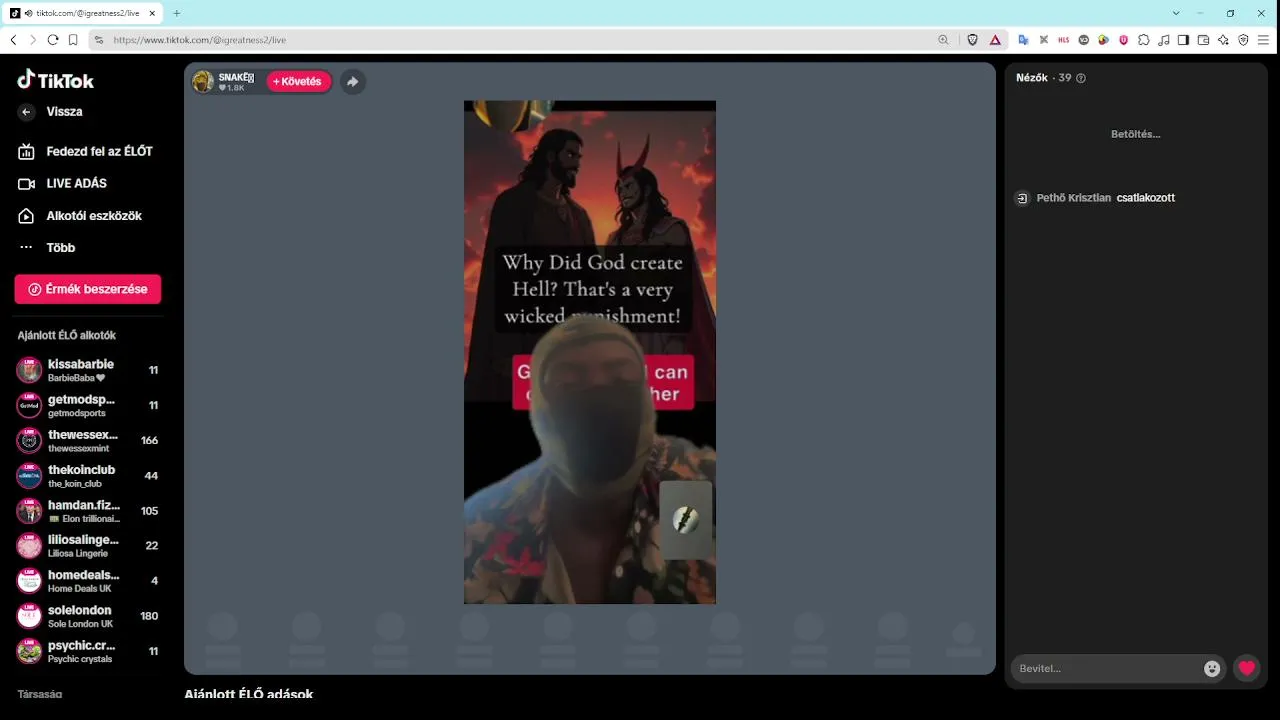Open the emoji picker in chat
Image resolution: width=1280 pixels, height=720 pixels.
tap(1212, 668)
